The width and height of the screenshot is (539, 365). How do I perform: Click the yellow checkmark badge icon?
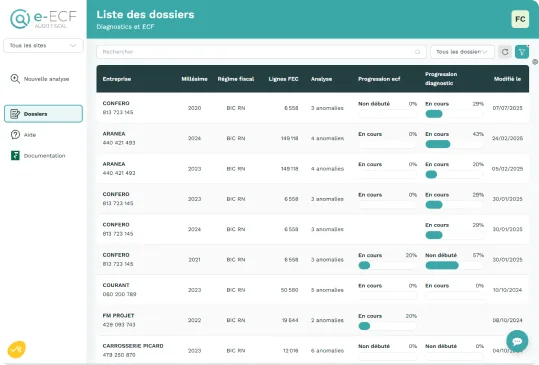(x=16, y=349)
